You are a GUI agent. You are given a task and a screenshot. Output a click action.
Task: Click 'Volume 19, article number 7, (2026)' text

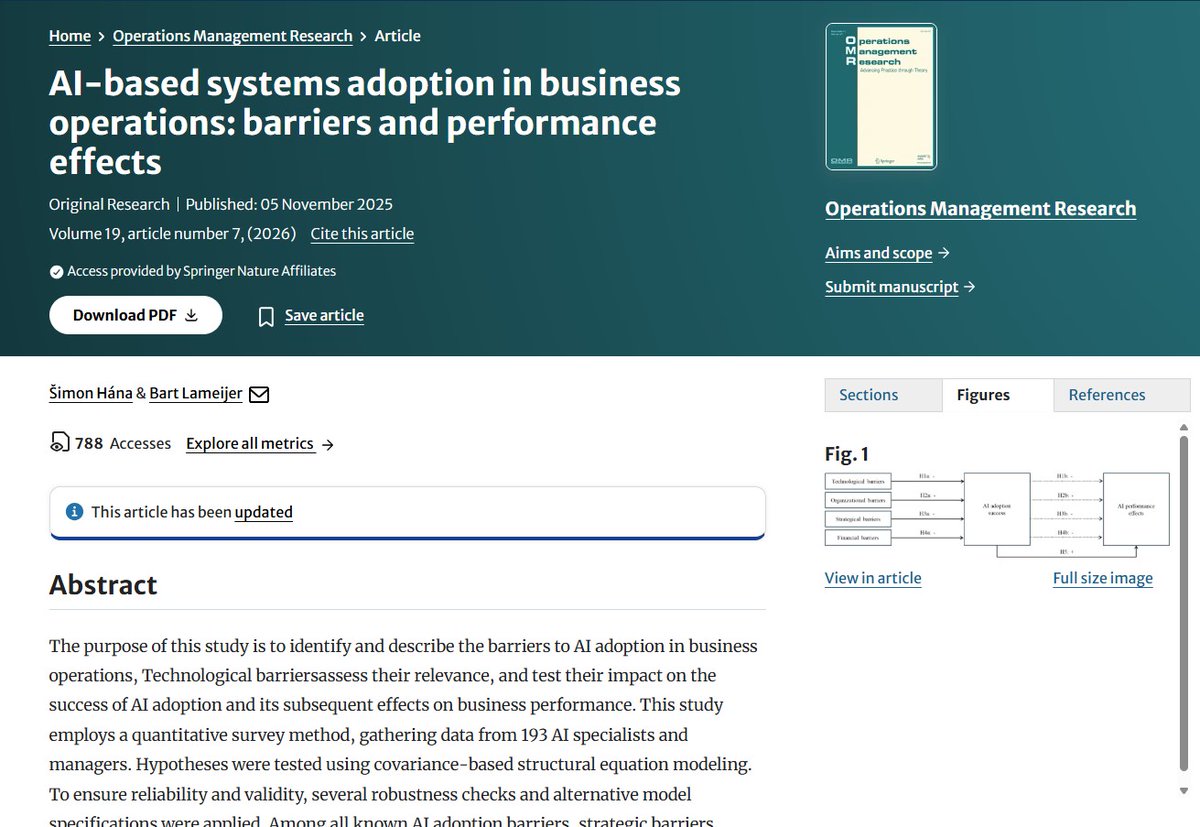(x=173, y=234)
